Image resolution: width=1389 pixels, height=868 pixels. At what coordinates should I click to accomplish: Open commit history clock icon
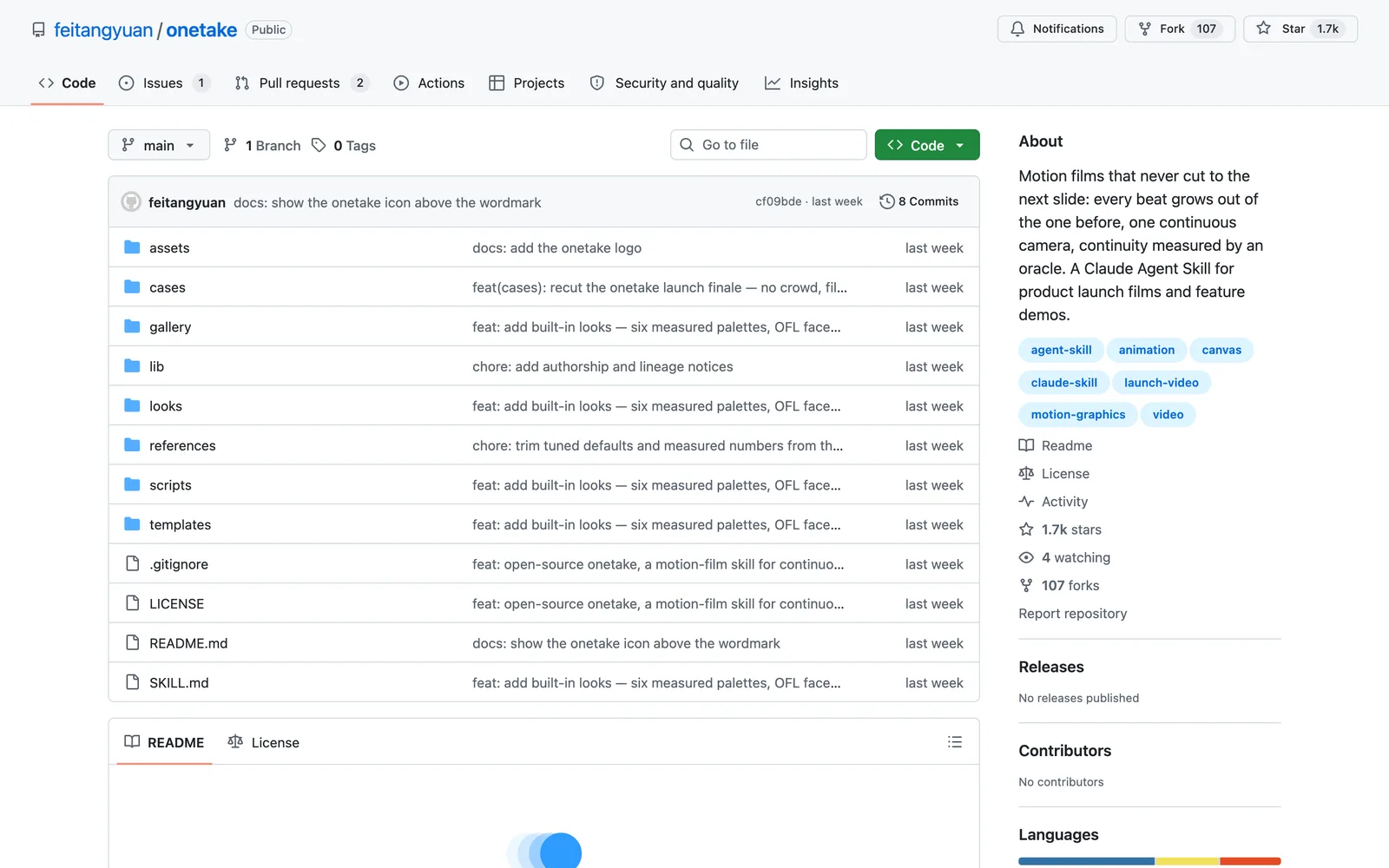pyautogui.click(x=886, y=201)
